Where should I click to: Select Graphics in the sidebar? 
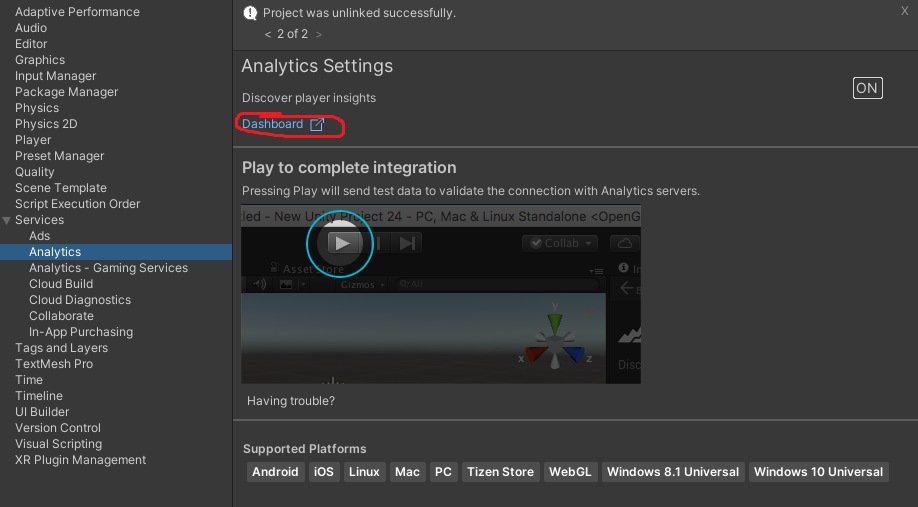40,60
